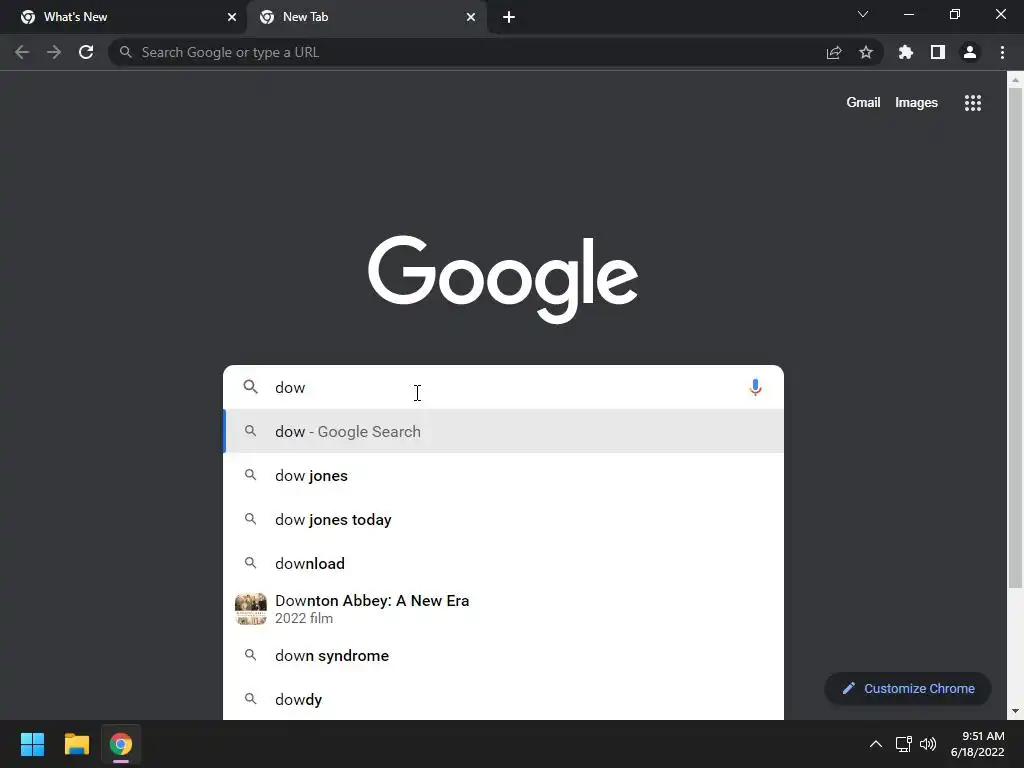Open the volume tray icon
The height and width of the screenshot is (768, 1024).
pos(927,744)
